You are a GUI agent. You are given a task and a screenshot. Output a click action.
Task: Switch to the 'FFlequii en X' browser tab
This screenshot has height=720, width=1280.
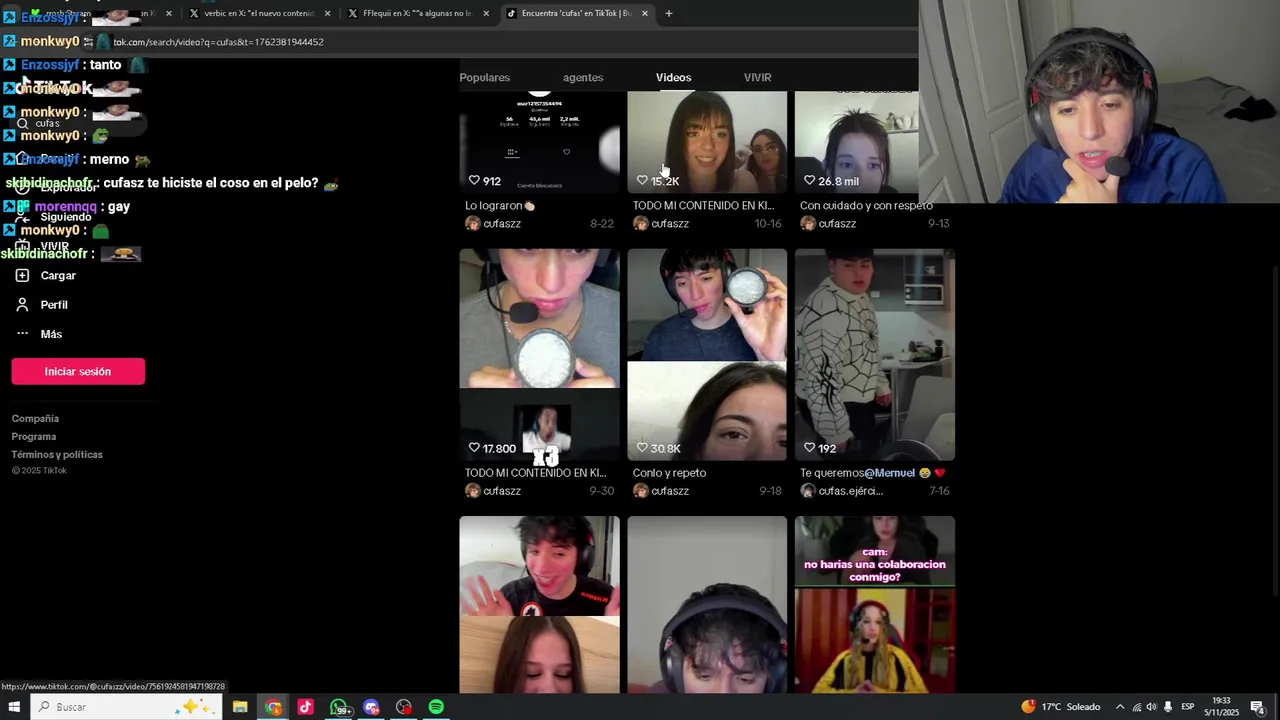[417, 13]
